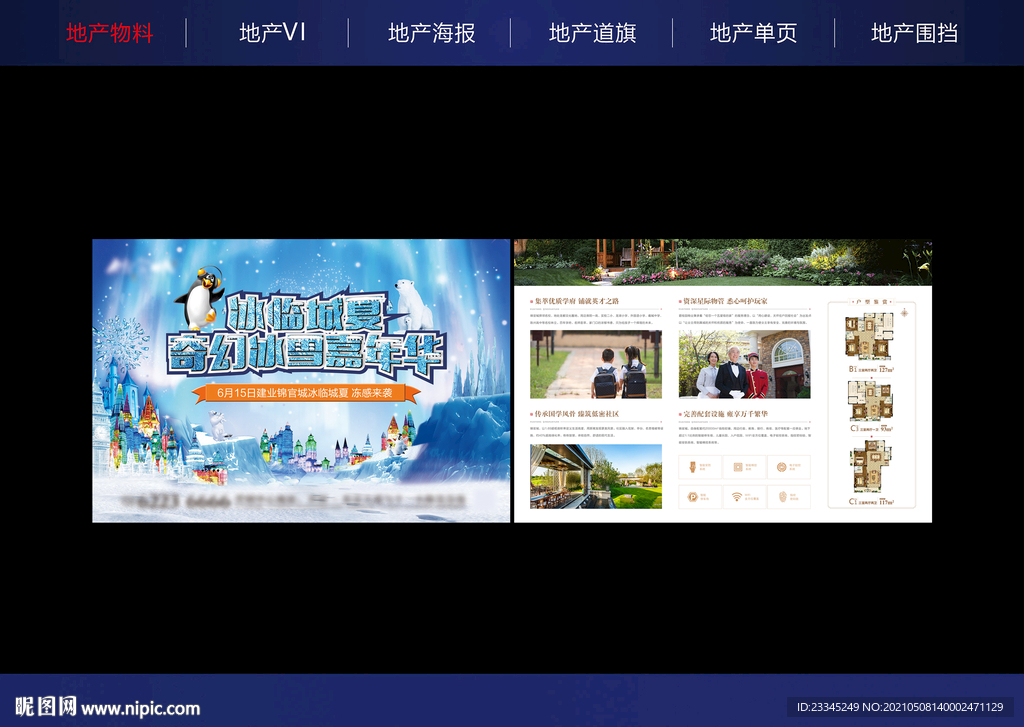Viewport: 1024px width, 727px height.
Task: Click the garden banner photo atop the brochure
Action: point(723,263)
